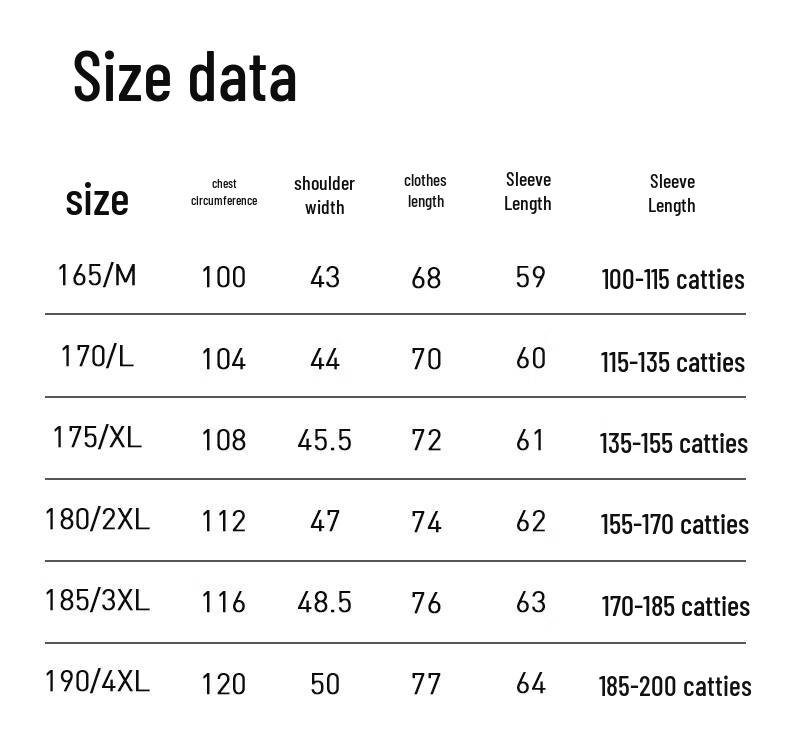Click the clothes length value 77
Screen dimensions: 790x742
(x=426, y=684)
